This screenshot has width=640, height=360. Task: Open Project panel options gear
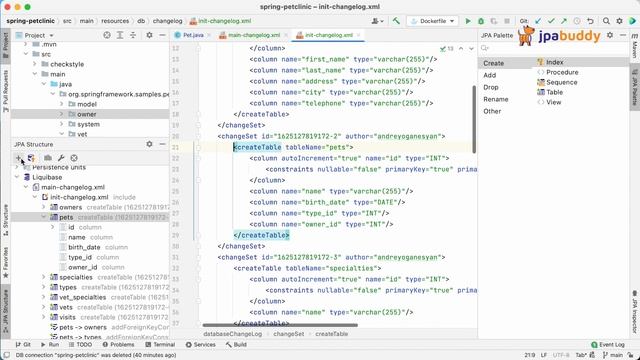tap(149, 36)
